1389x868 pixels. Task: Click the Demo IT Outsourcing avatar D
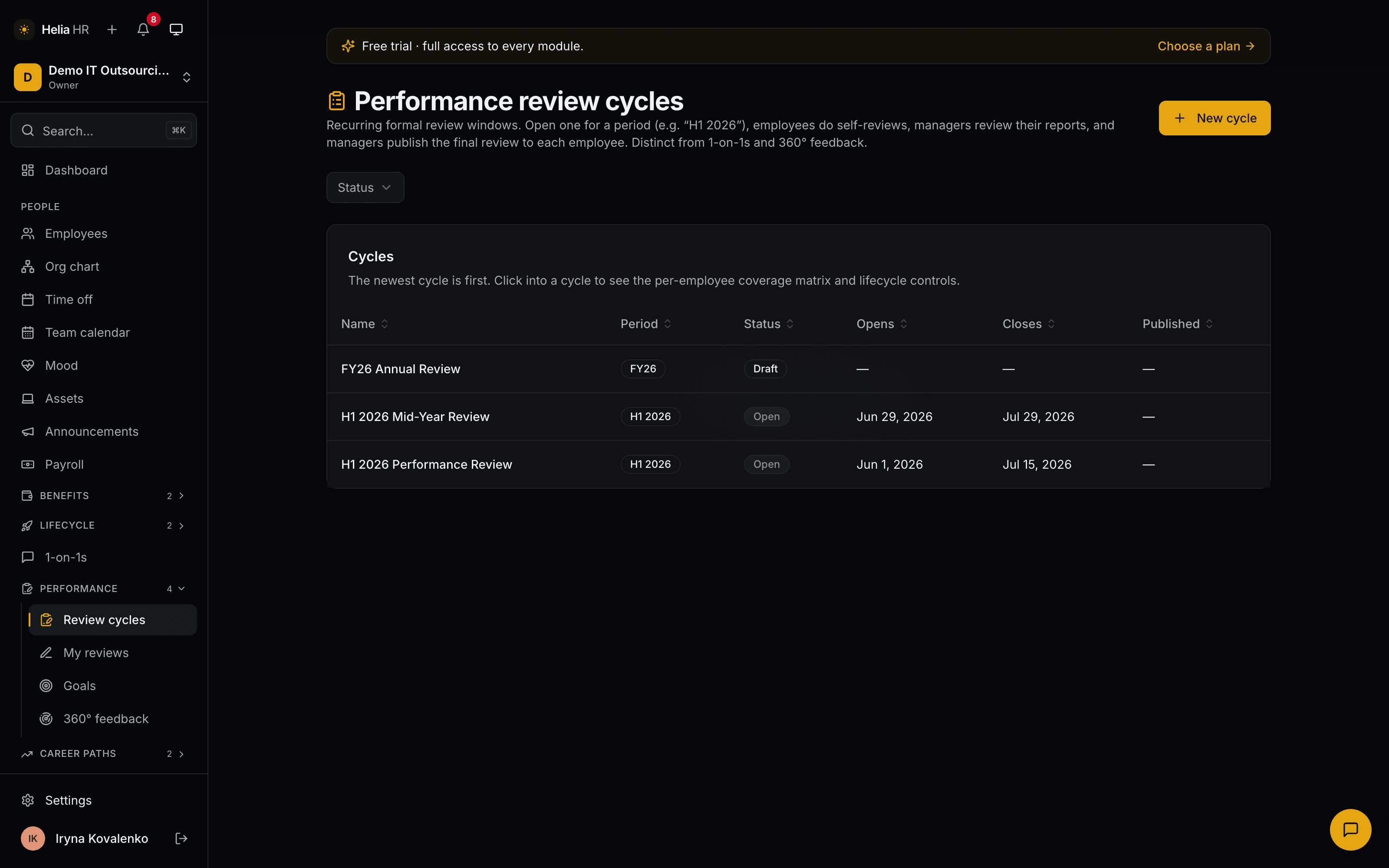pyautogui.click(x=27, y=77)
